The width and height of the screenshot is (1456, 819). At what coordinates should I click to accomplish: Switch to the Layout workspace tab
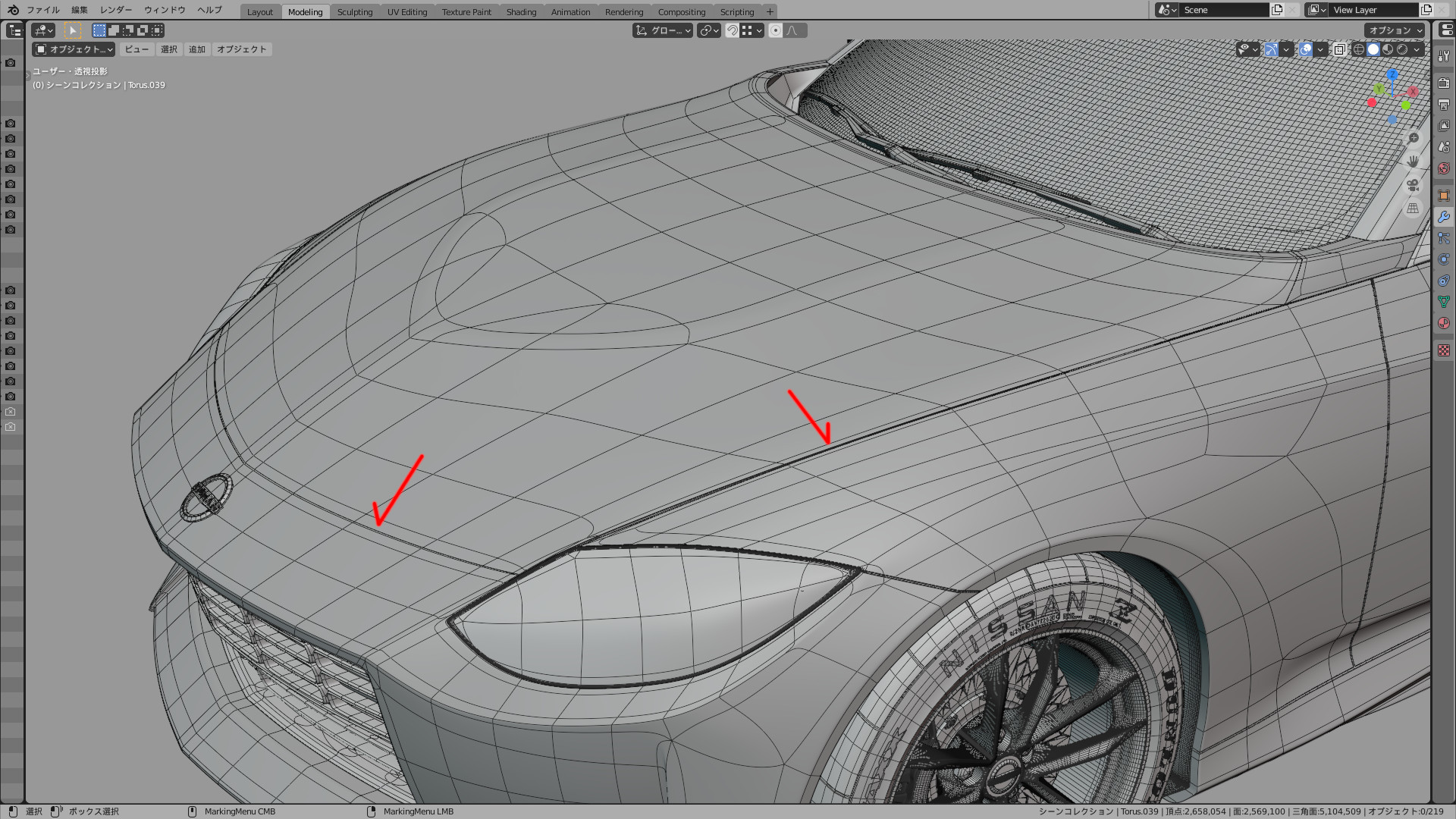pyautogui.click(x=260, y=11)
